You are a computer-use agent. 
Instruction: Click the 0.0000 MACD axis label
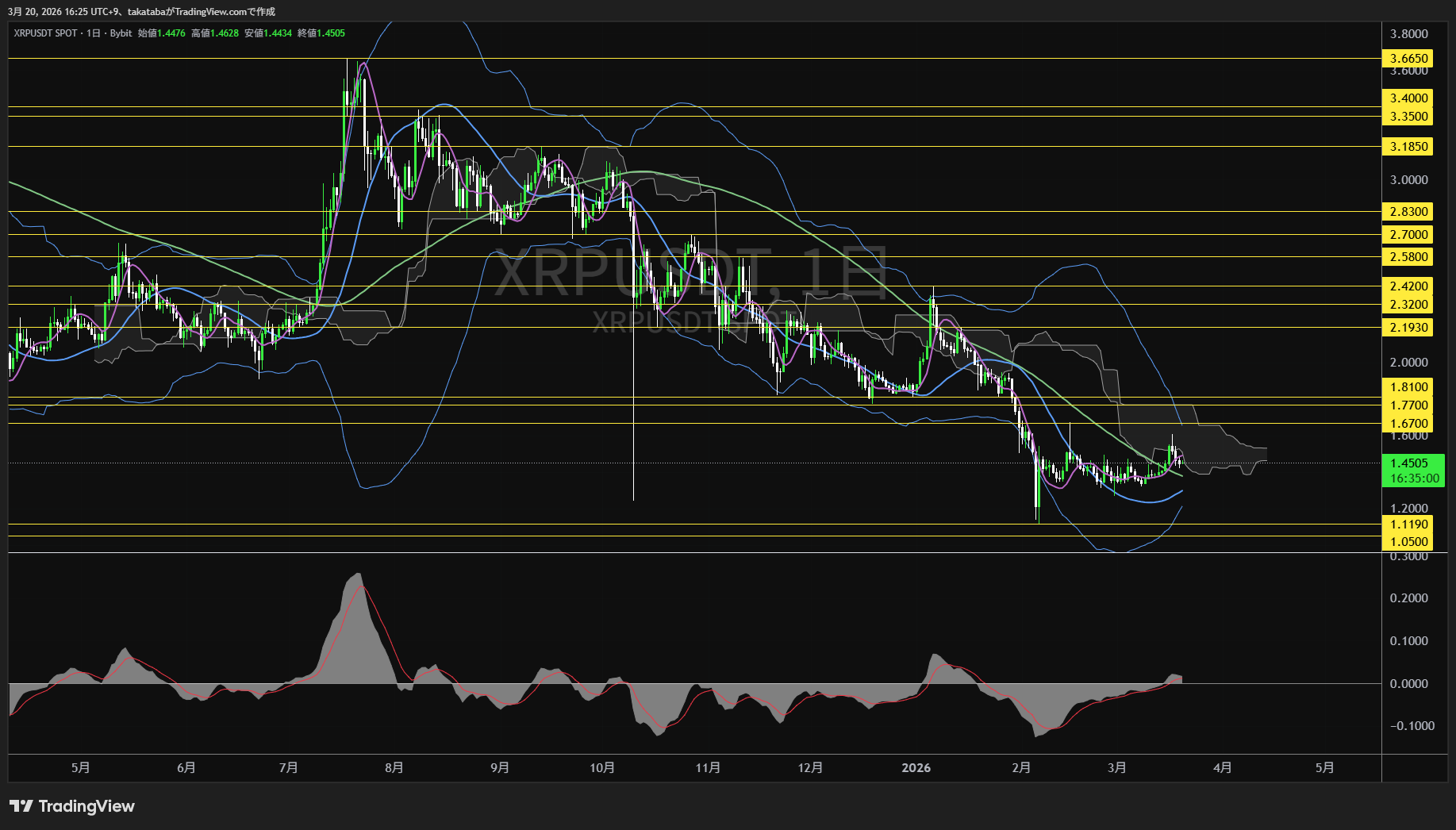pyautogui.click(x=1408, y=684)
